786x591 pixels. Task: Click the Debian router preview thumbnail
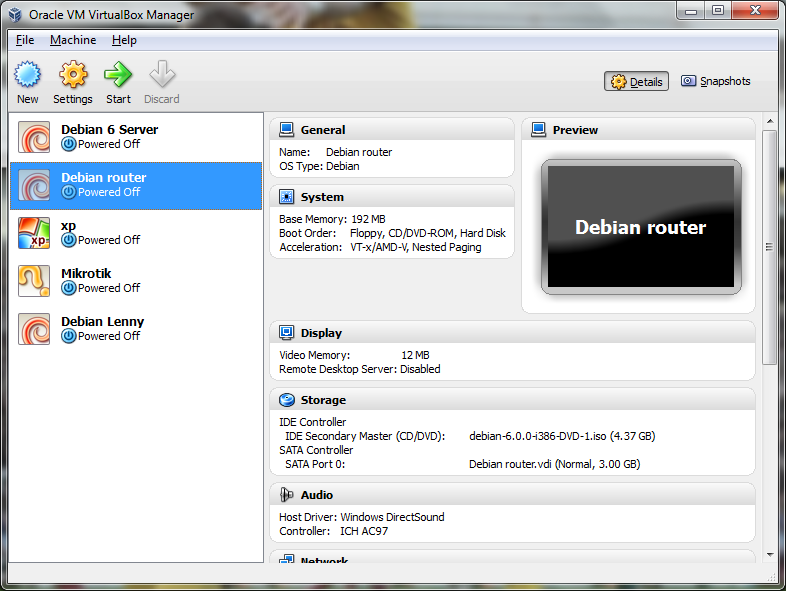(x=641, y=227)
